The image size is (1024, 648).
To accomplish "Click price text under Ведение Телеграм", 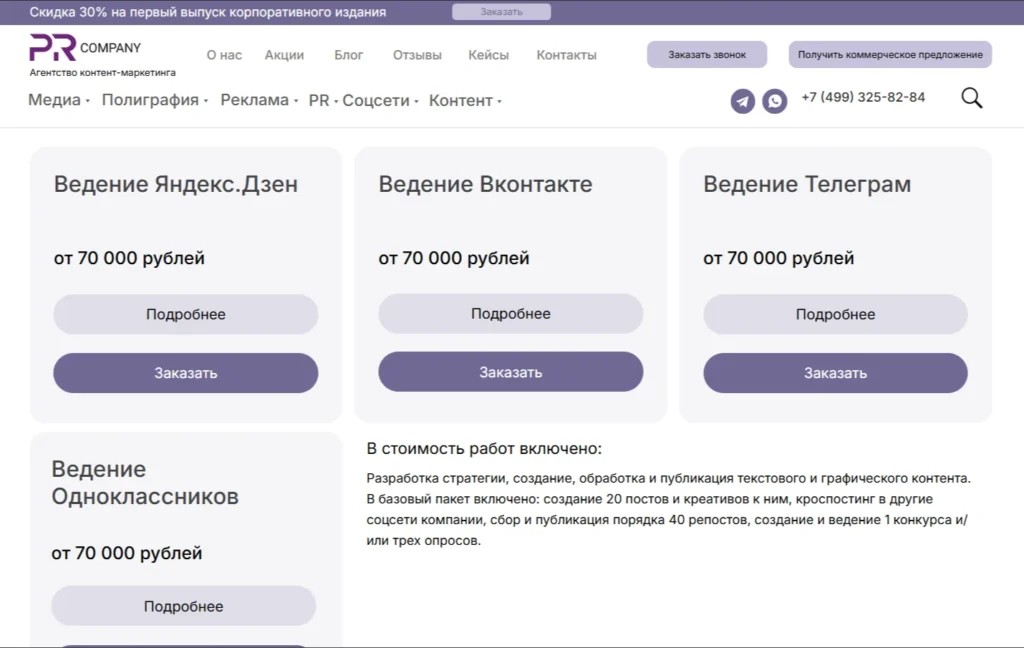I will pyautogui.click(x=778, y=258).
